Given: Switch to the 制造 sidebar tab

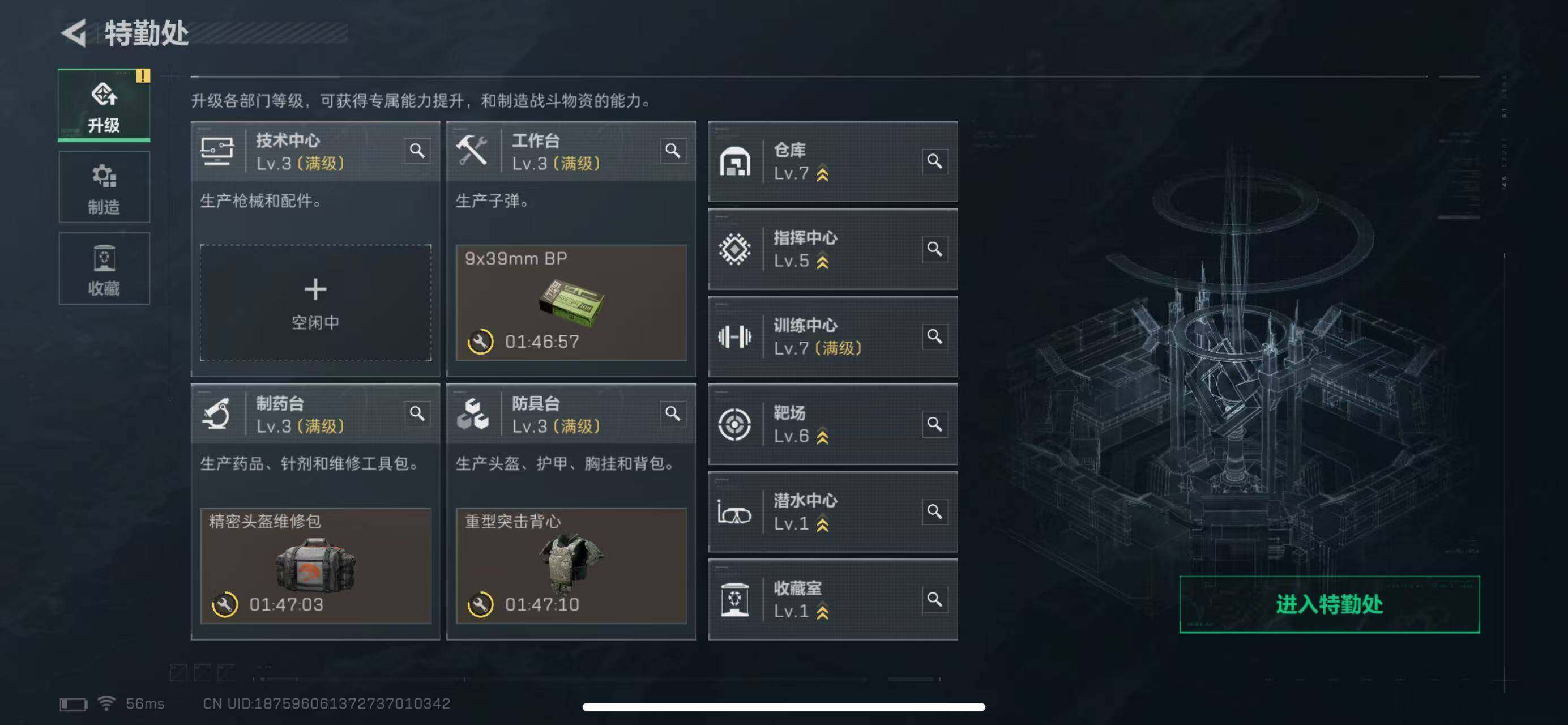Looking at the screenshot, I should tap(104, 187).
